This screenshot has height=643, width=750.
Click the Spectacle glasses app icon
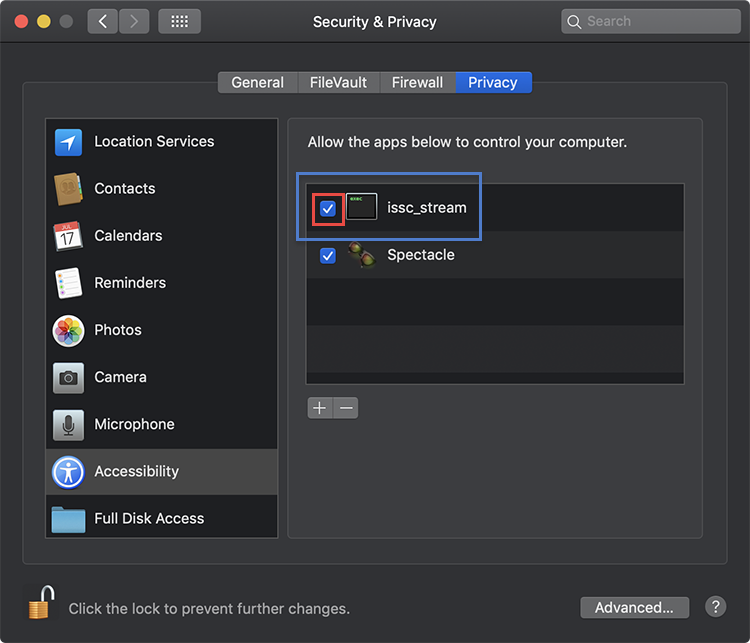[x=361, y=255]
